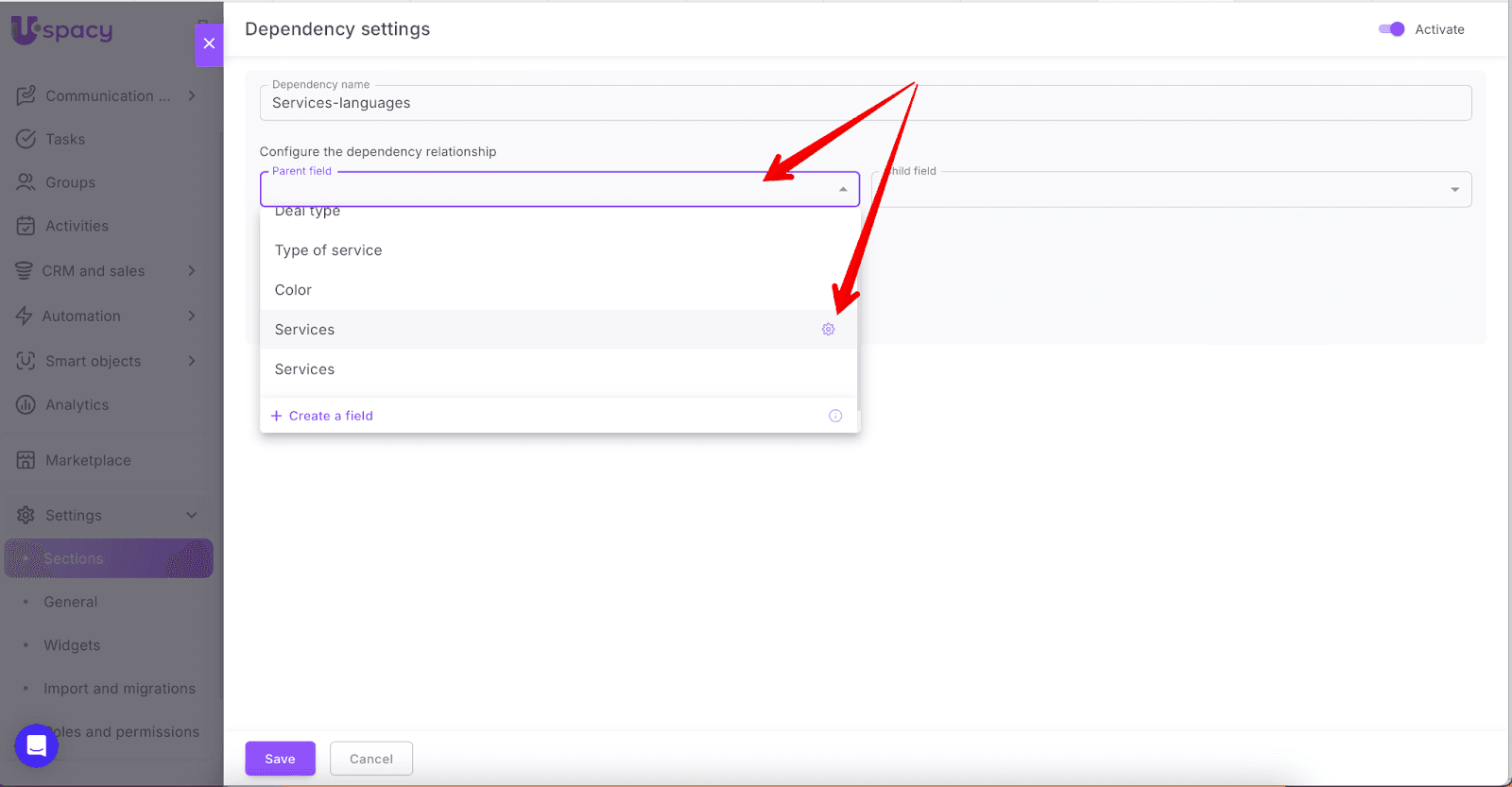Viewport: 1512px width, 787px height.
Task: Select Type of service option
Action: click(329, 250)
